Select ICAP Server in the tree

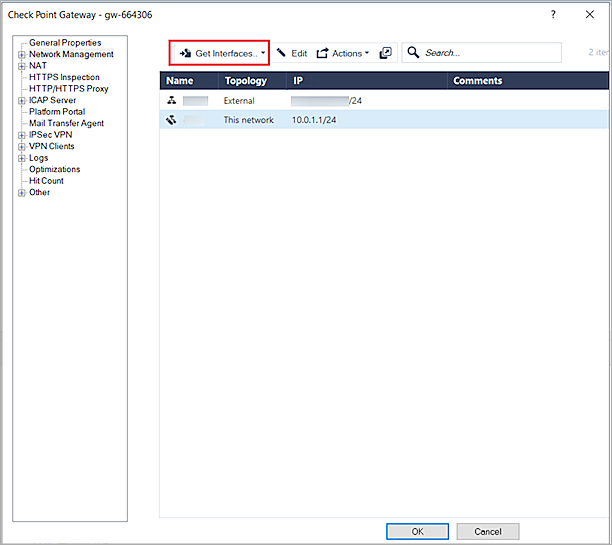52,100
